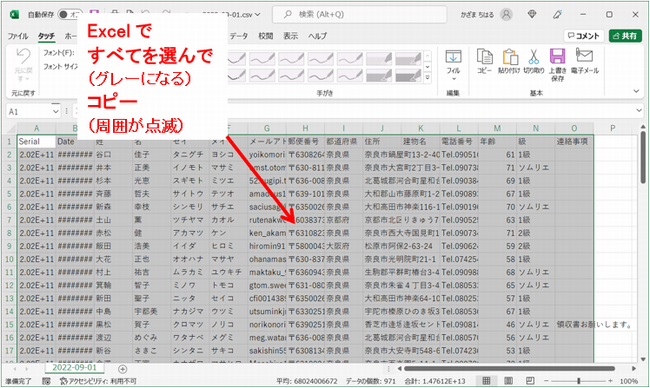Add a new sheet with the plus button
Screen dimensions: 650x388
pyautogui.click(x=122, y=369)
